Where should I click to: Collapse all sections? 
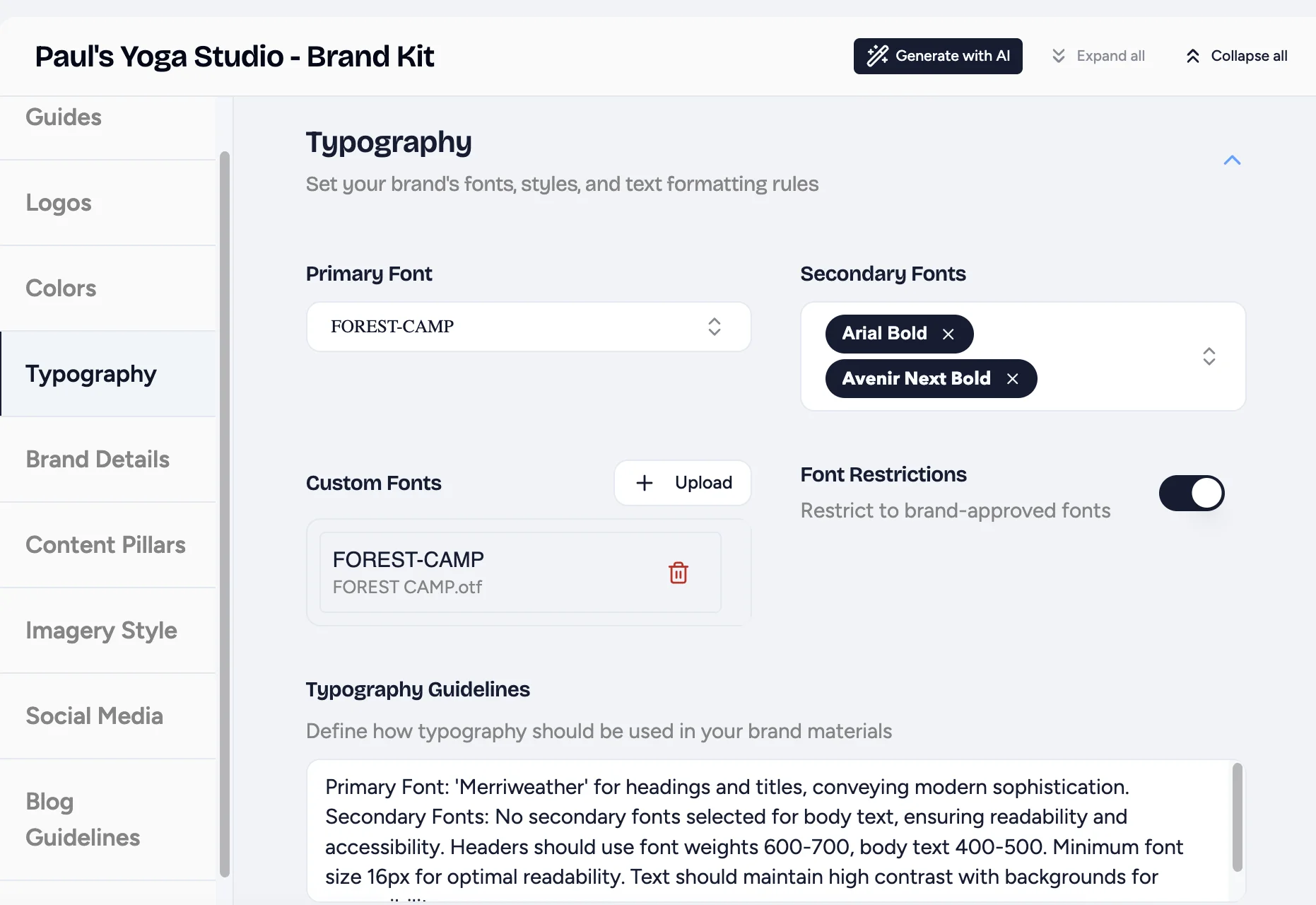(x=1236, y=56)
